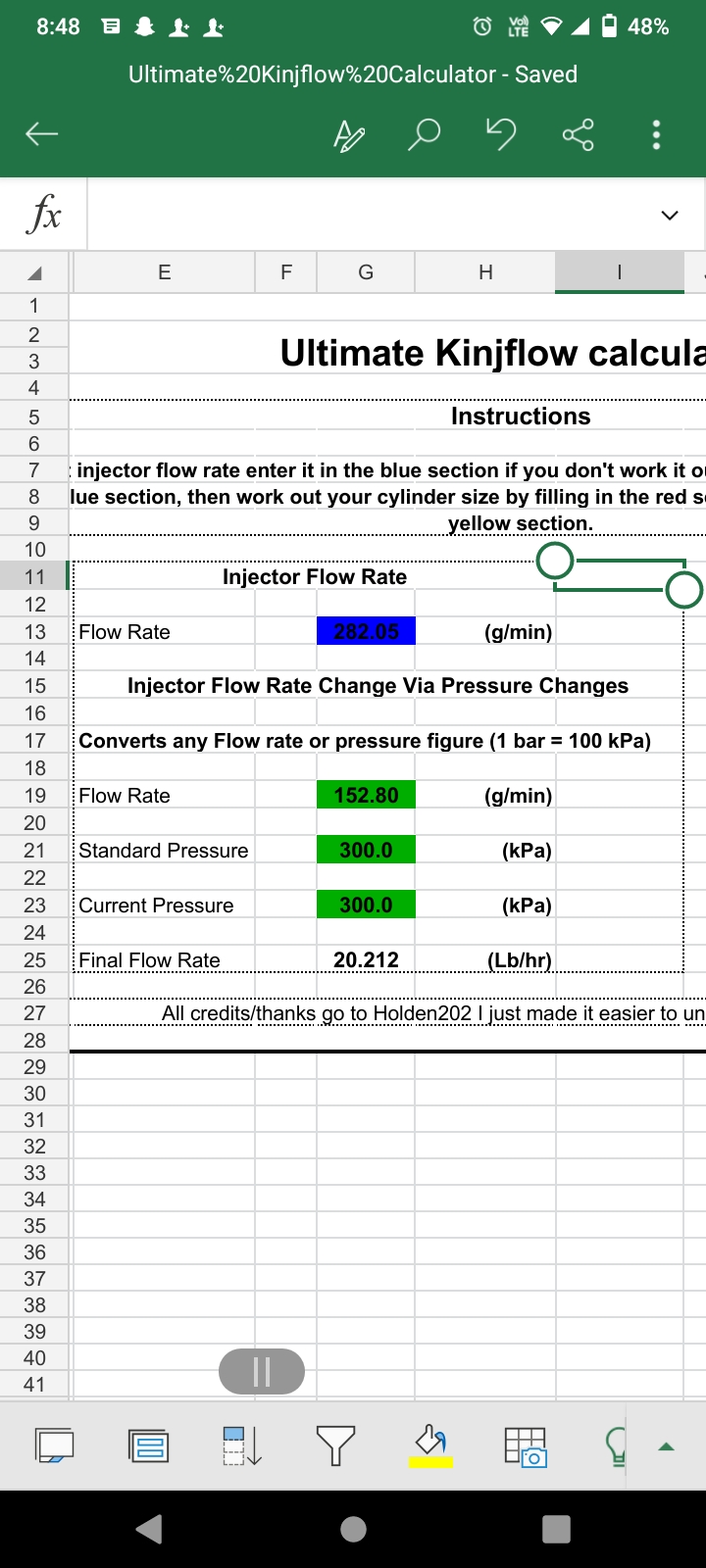Viewport: 706px width, 1568px height.
Task: Open the search magnifier icon
Action: point(424,134)
